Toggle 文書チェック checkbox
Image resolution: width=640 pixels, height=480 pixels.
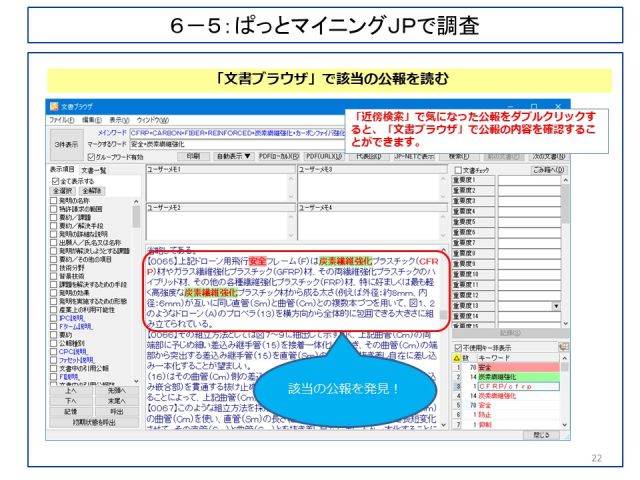coord(458,170)
